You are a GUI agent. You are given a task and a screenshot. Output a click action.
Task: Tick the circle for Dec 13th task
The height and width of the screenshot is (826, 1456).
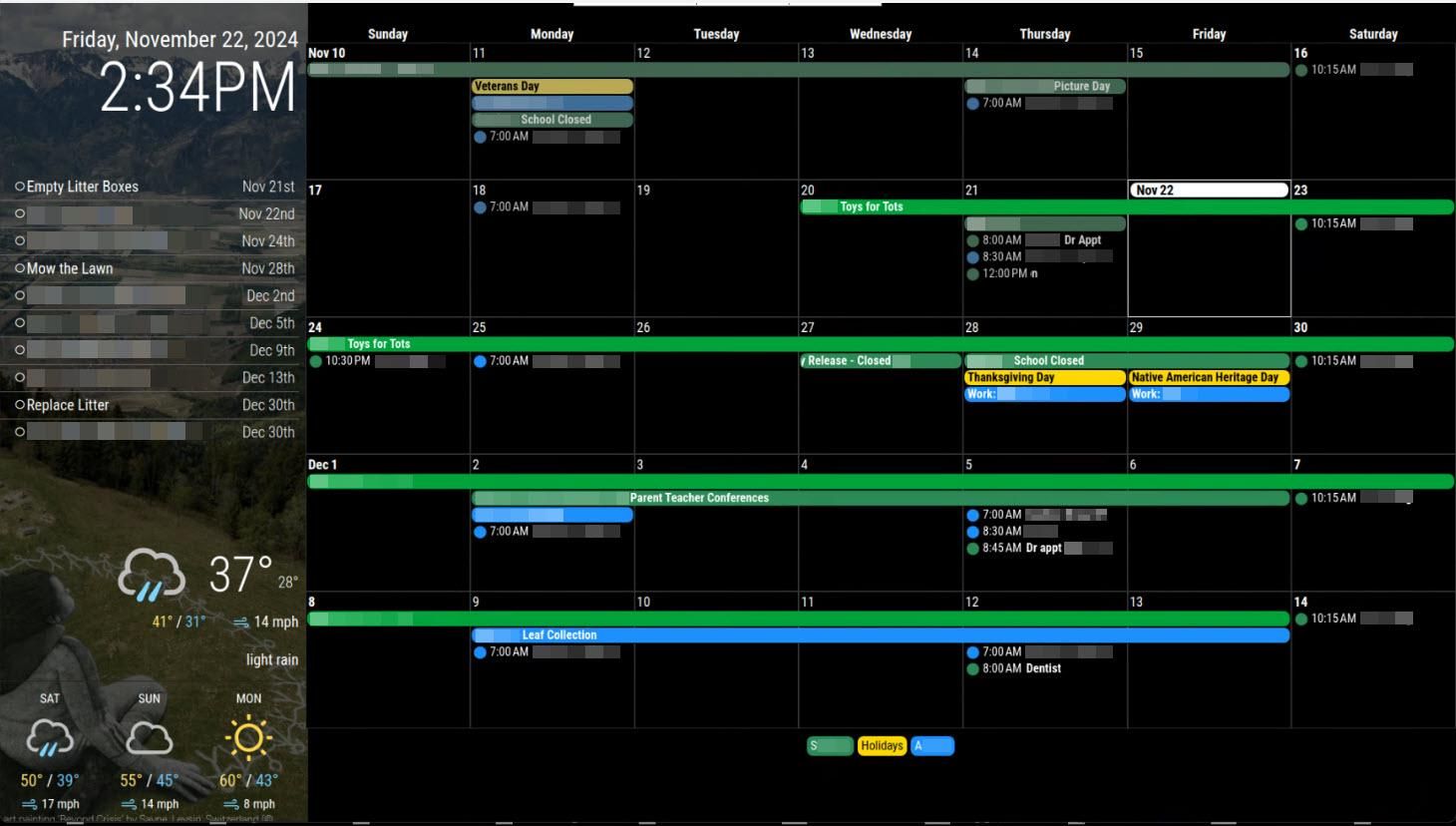(x=19, y=377)
